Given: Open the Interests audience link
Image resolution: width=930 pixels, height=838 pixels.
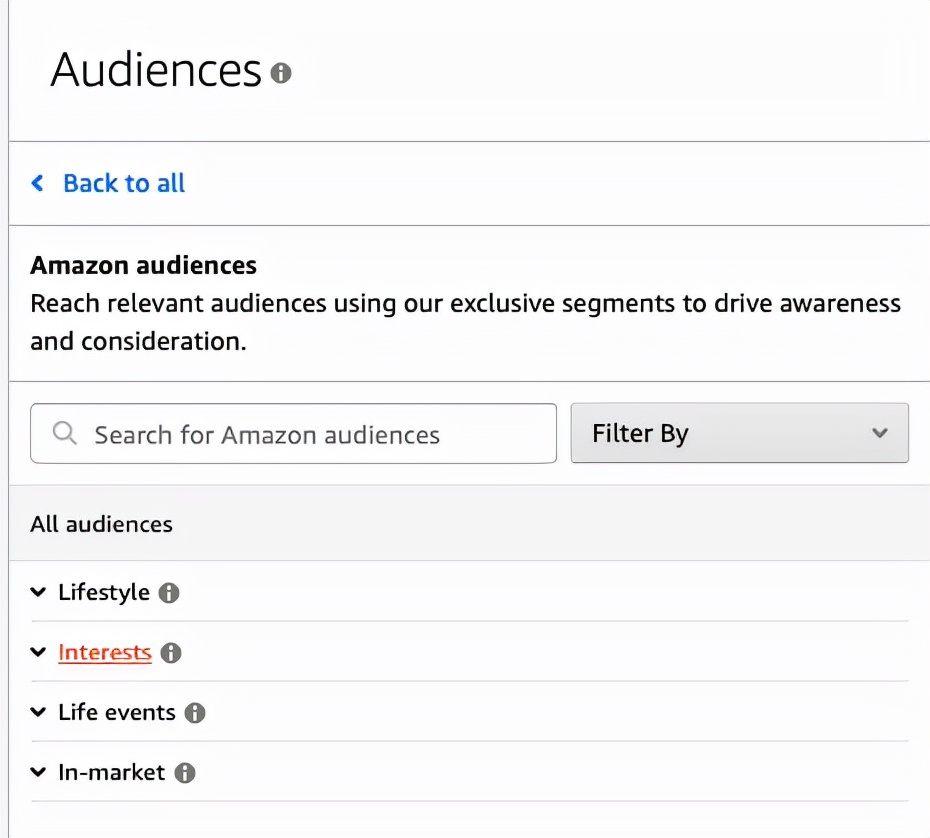Looking at the screenshot, I should 105,652.
